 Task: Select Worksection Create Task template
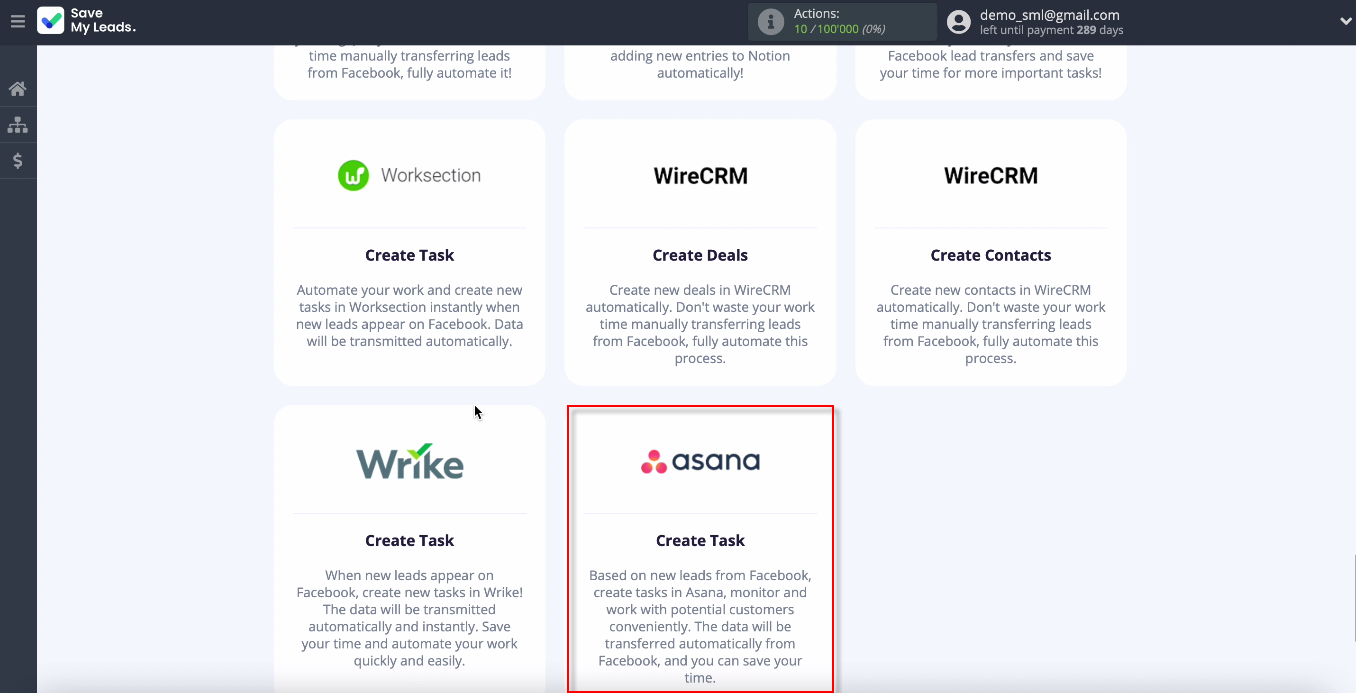click(x=410, y=255)
